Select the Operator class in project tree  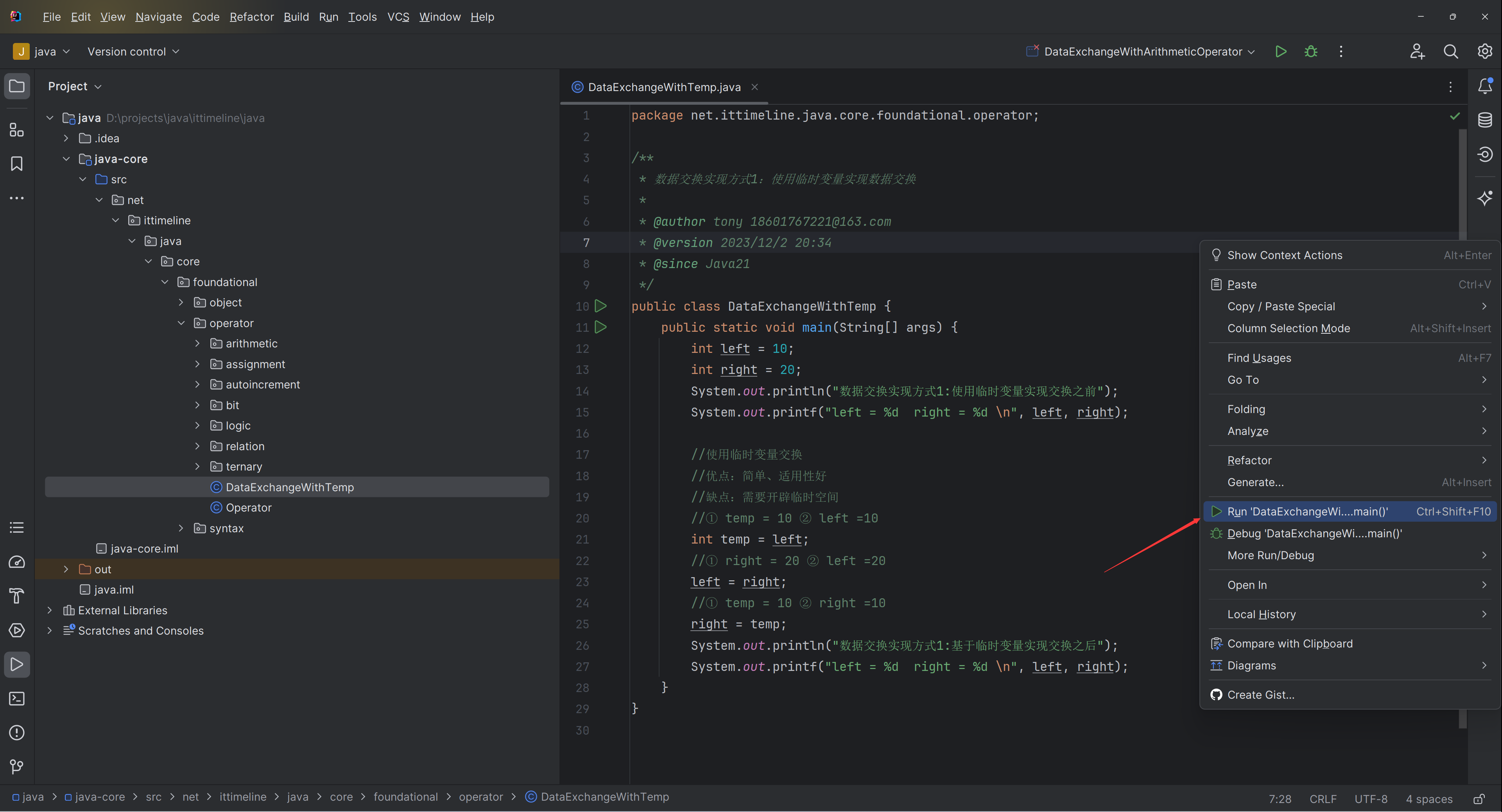click(x=248, y=508)
